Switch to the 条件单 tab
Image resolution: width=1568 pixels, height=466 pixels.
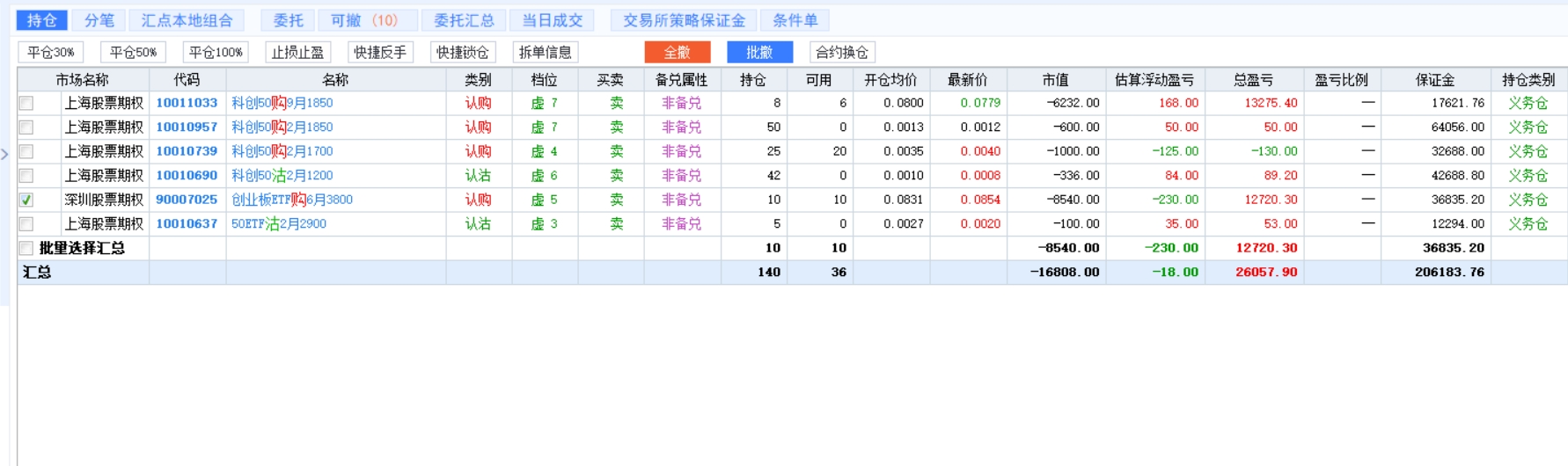795,20
